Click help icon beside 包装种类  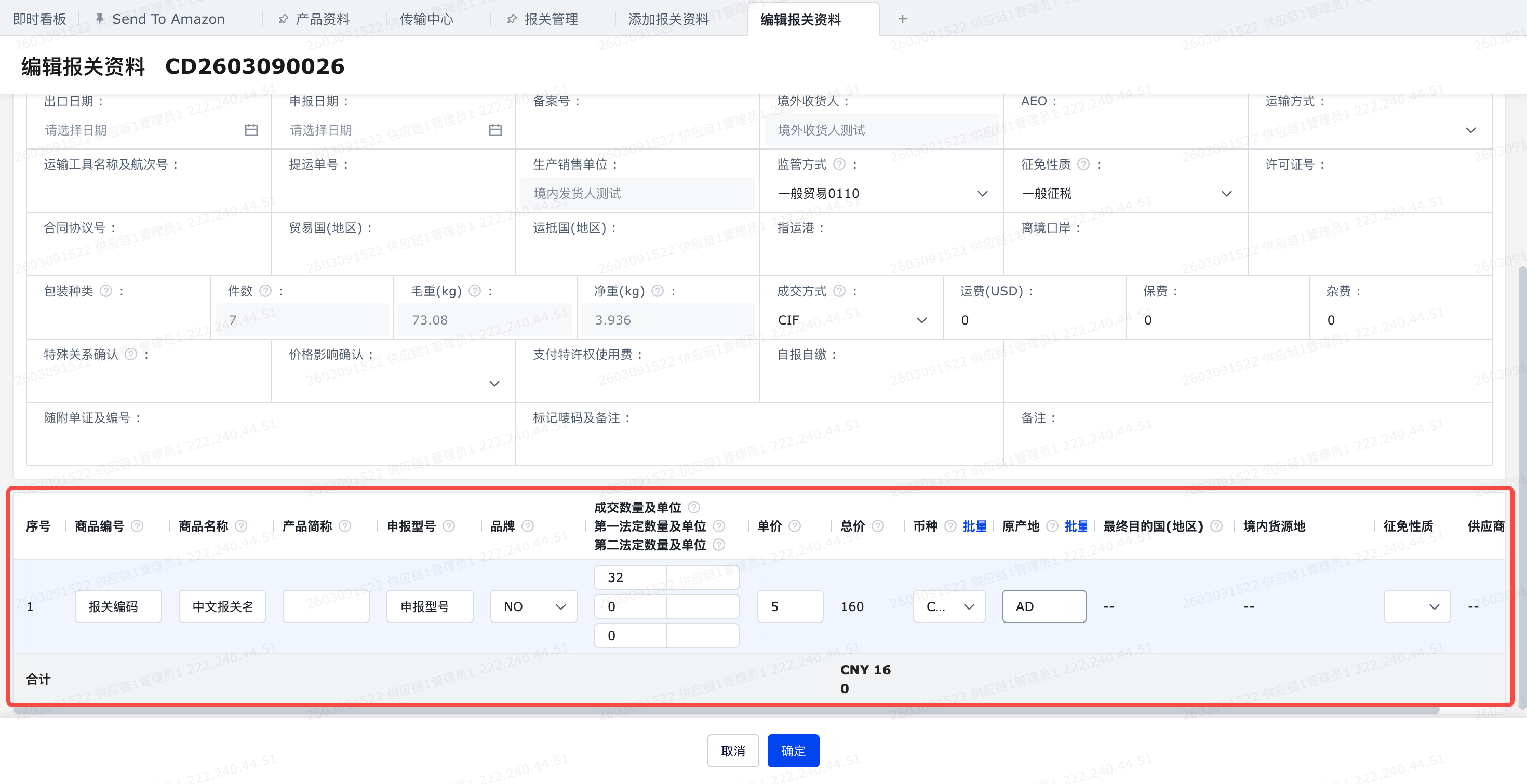[106, 291]
